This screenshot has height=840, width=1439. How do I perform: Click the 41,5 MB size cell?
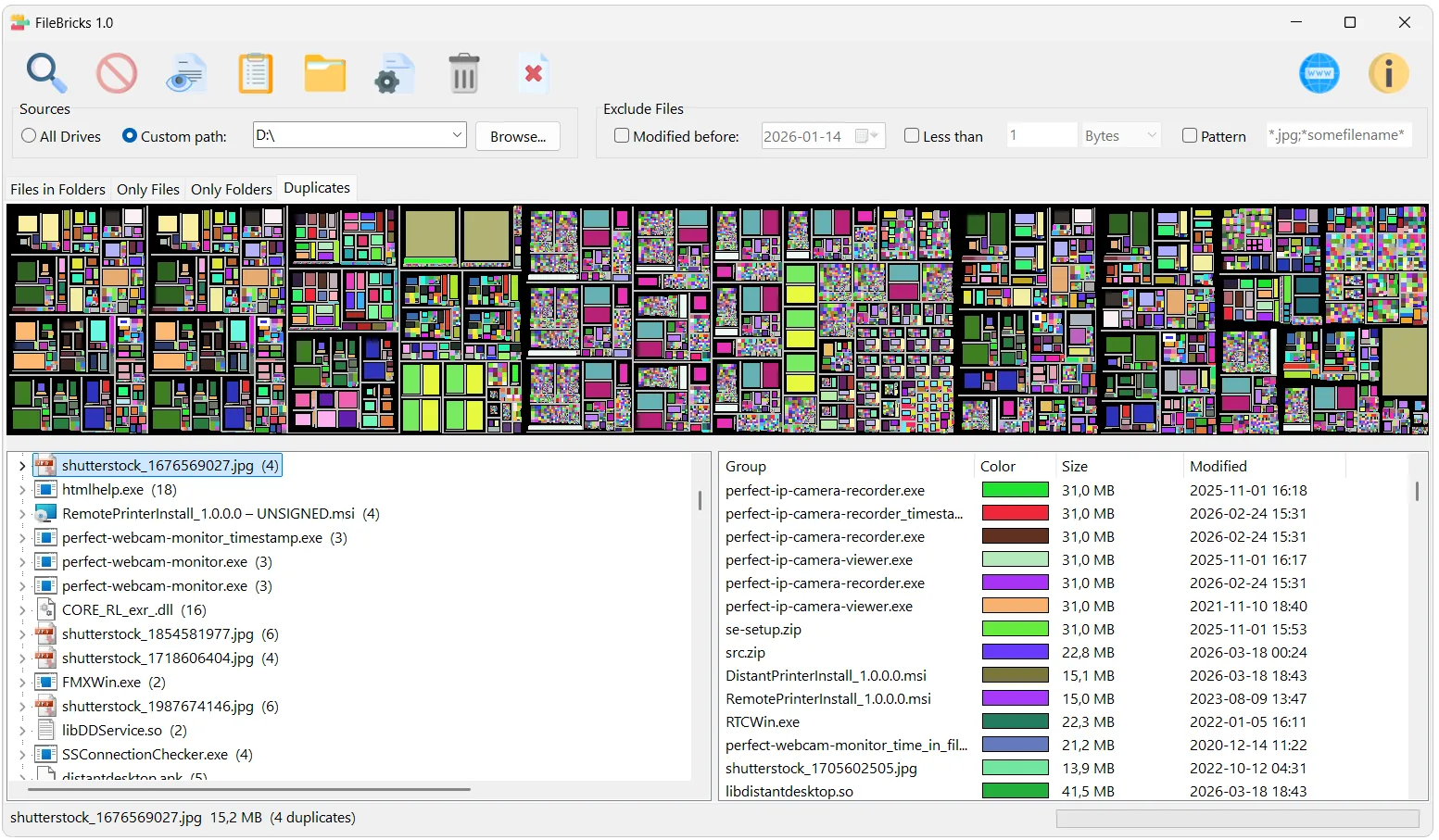coord(1089,791)
